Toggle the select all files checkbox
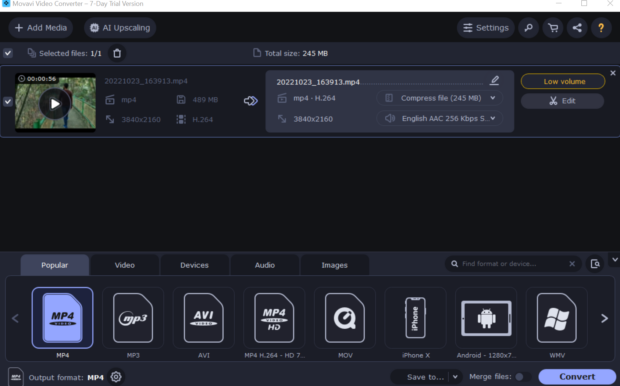Viewport: 620px width, 386px height. (x=8, y=53)
